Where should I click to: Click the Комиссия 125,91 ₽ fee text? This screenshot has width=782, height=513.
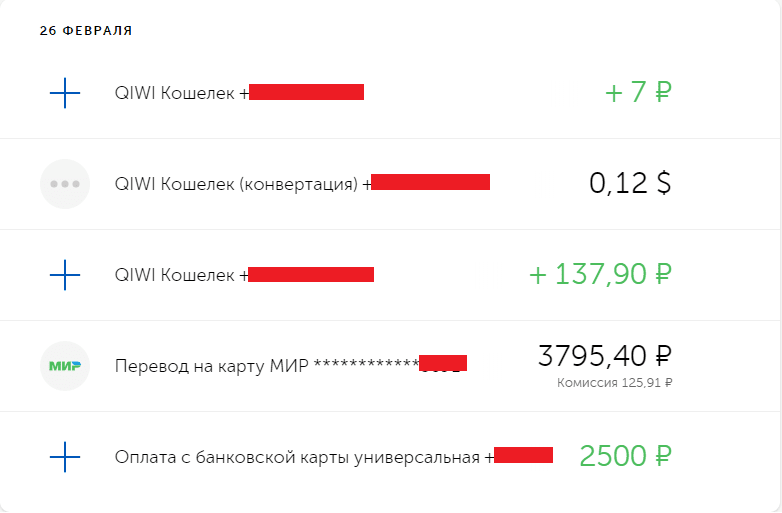click(615, 383)
